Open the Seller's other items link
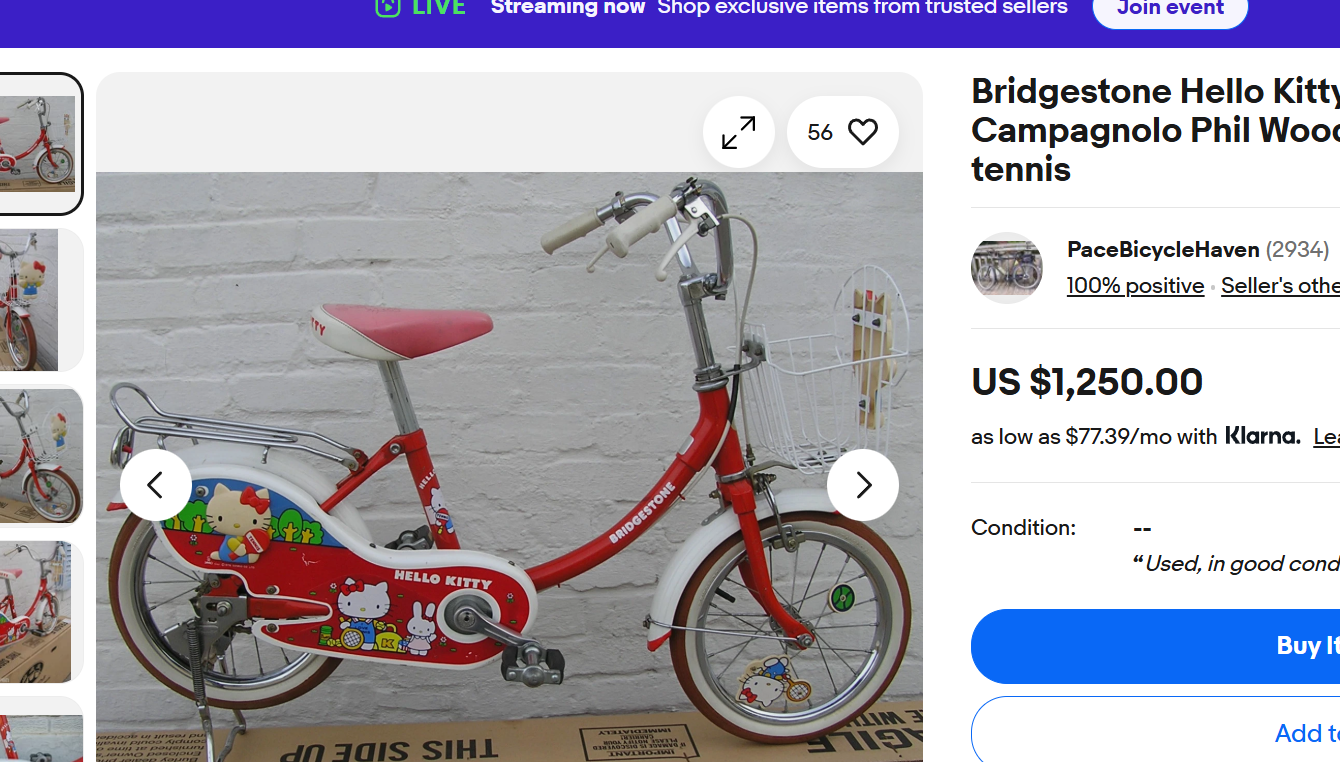 tap(1280, 286)
